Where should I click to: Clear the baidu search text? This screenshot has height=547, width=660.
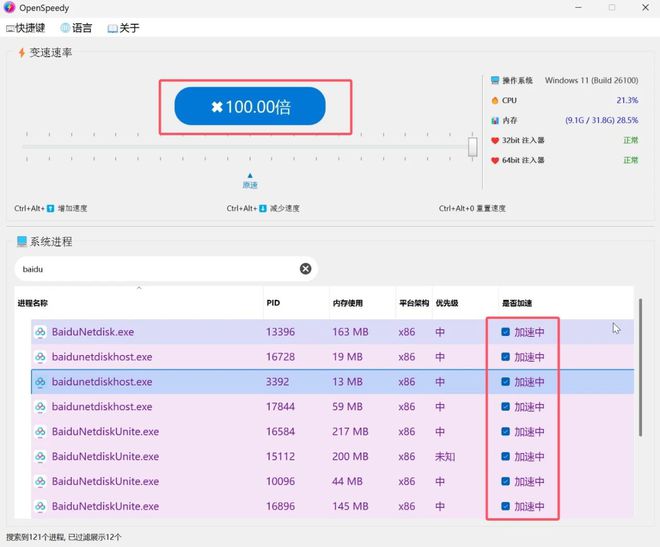[306, 268]
